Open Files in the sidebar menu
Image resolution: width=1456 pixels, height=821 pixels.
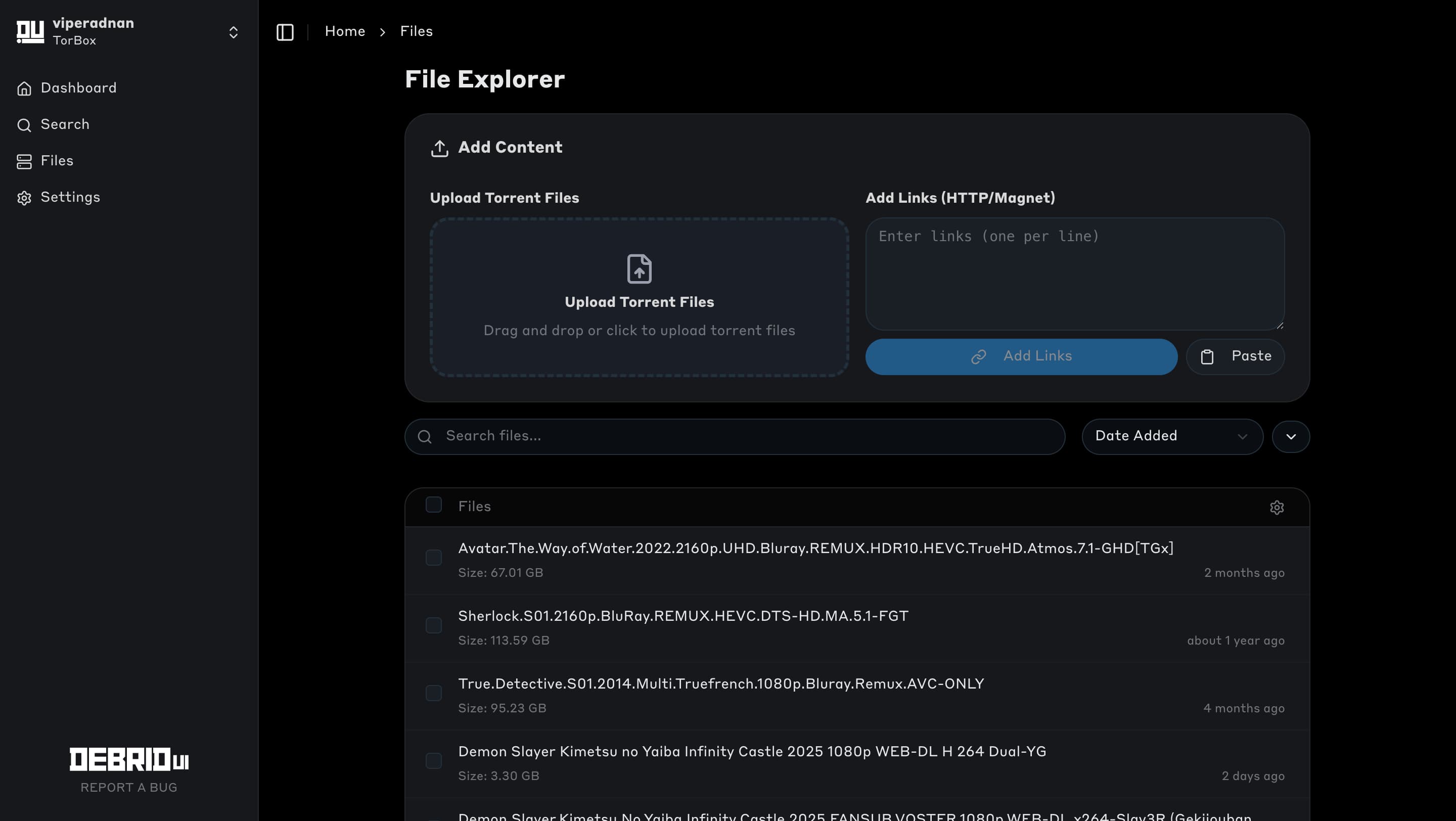coord(57,161)
